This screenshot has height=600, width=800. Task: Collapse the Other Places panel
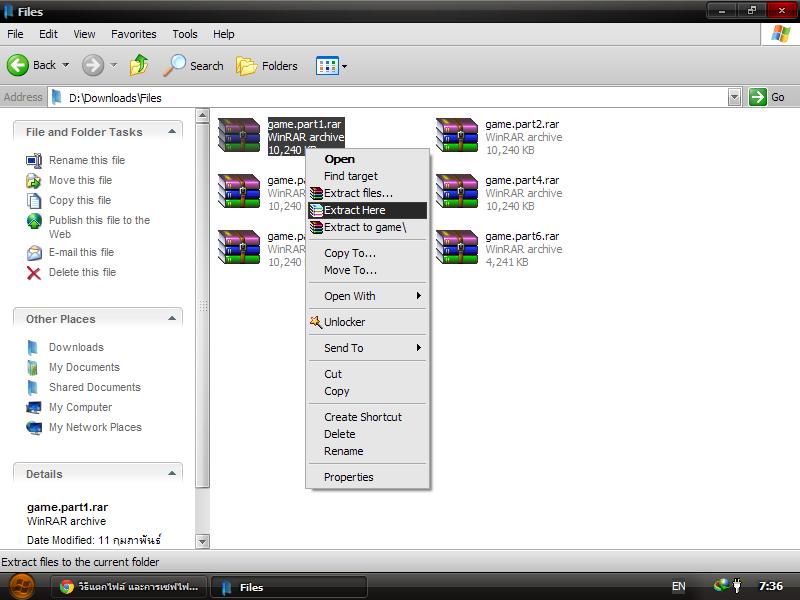(172, 318)
